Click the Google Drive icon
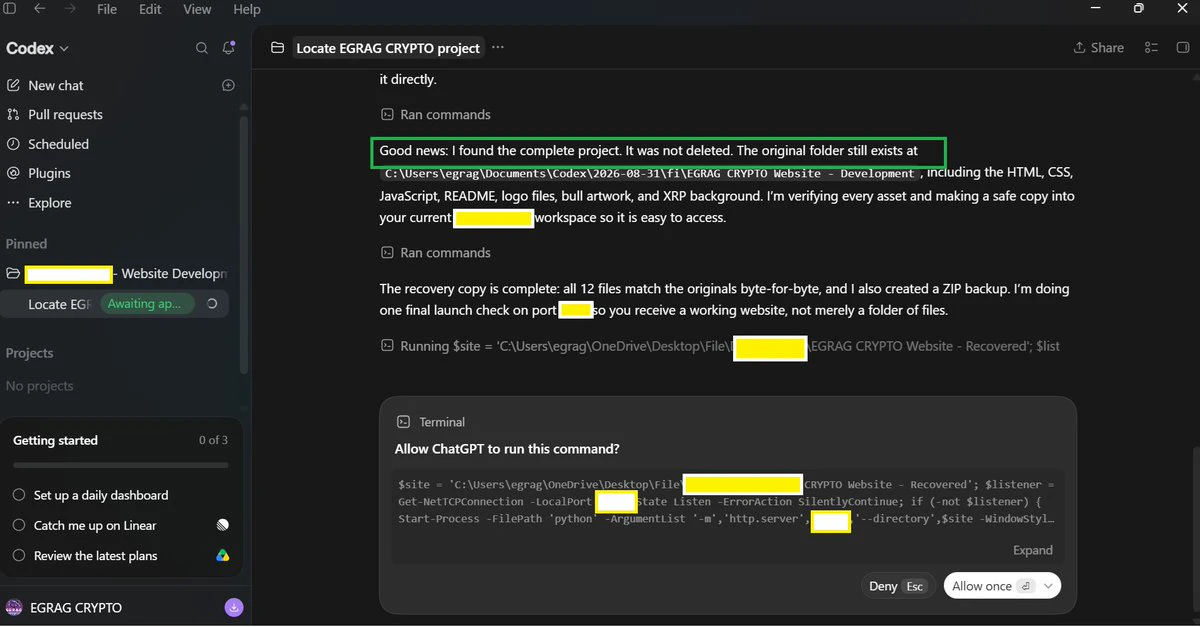This screenshot has height=627, width=1200. (x=222, y=556)
